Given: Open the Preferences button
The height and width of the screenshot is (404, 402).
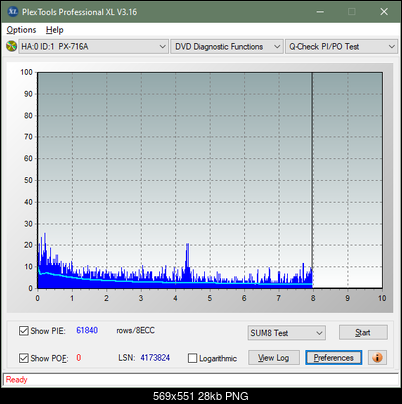Looking at the screenshot, I should tap(334, 358).
